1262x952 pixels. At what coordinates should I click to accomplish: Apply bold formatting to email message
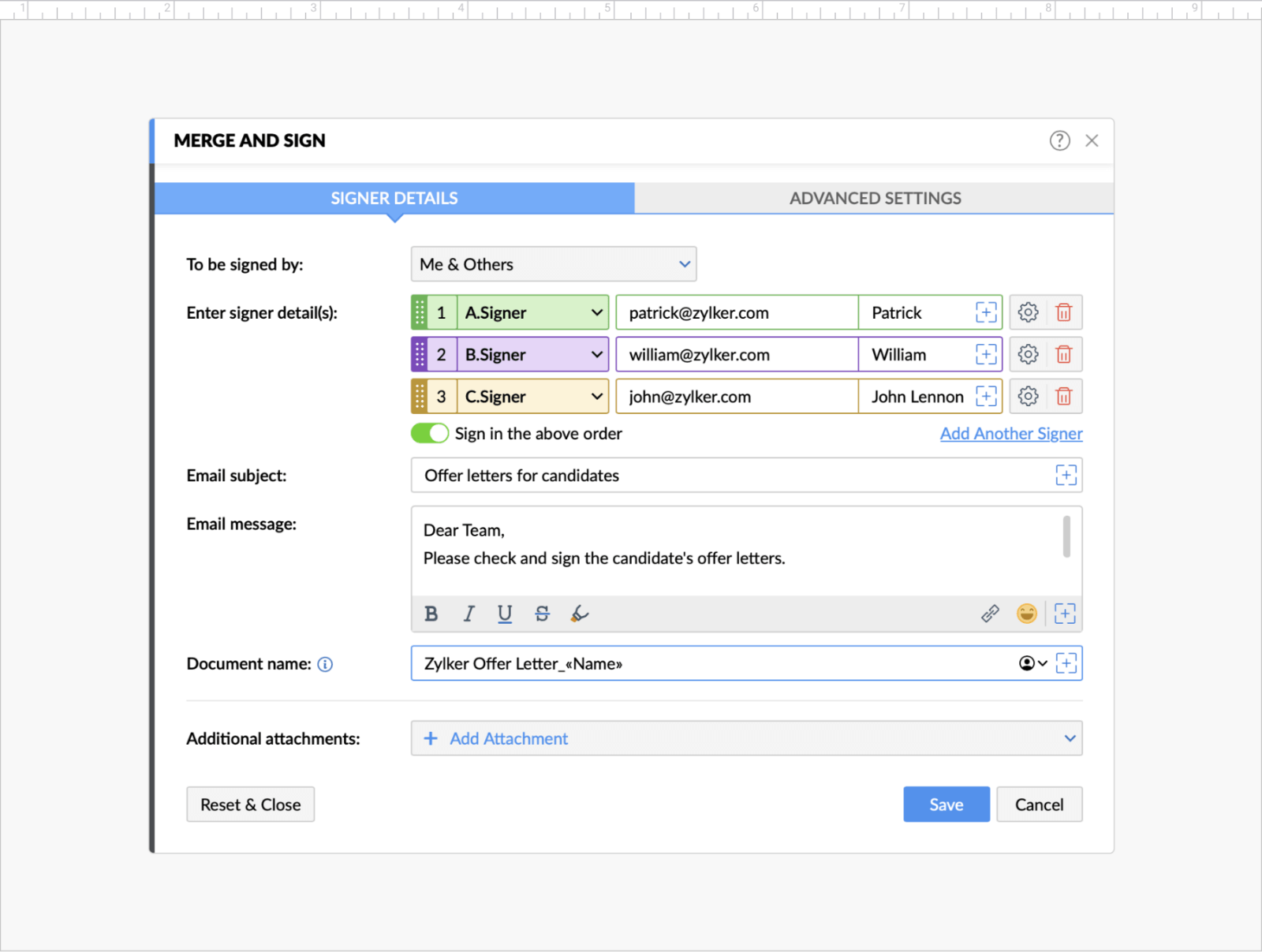point(431,614)
